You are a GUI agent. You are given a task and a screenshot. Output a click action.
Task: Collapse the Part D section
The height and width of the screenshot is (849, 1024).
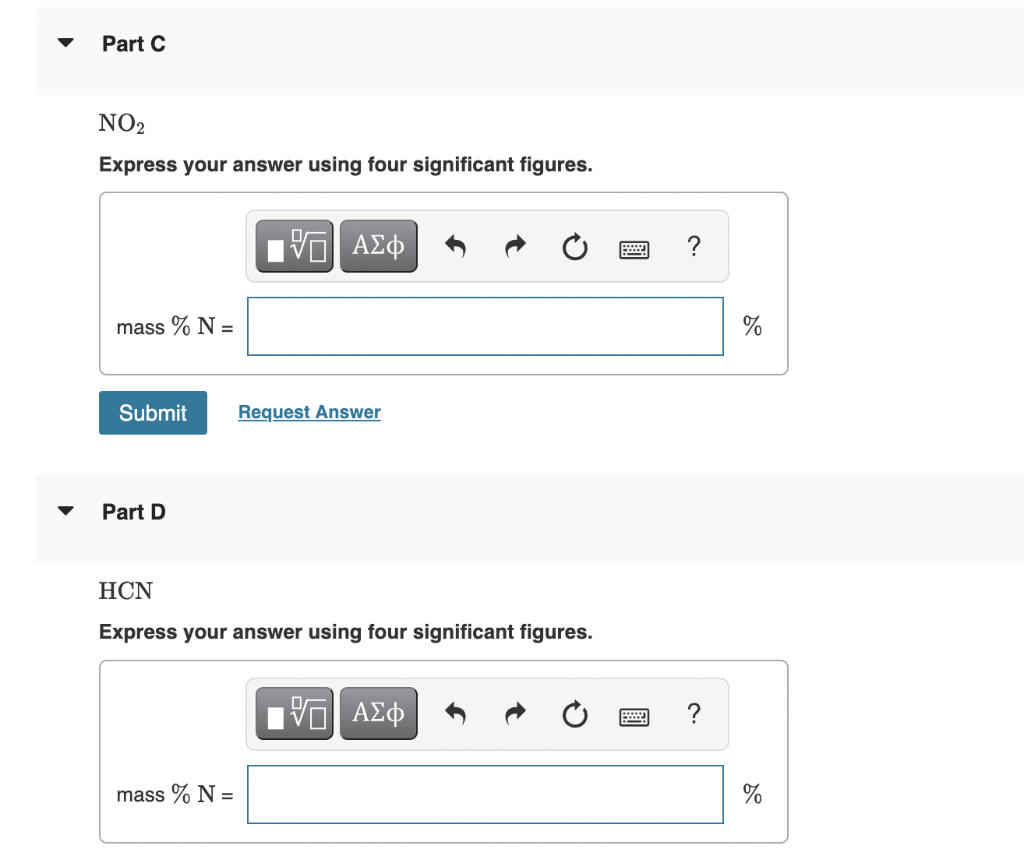coord(64,510)
